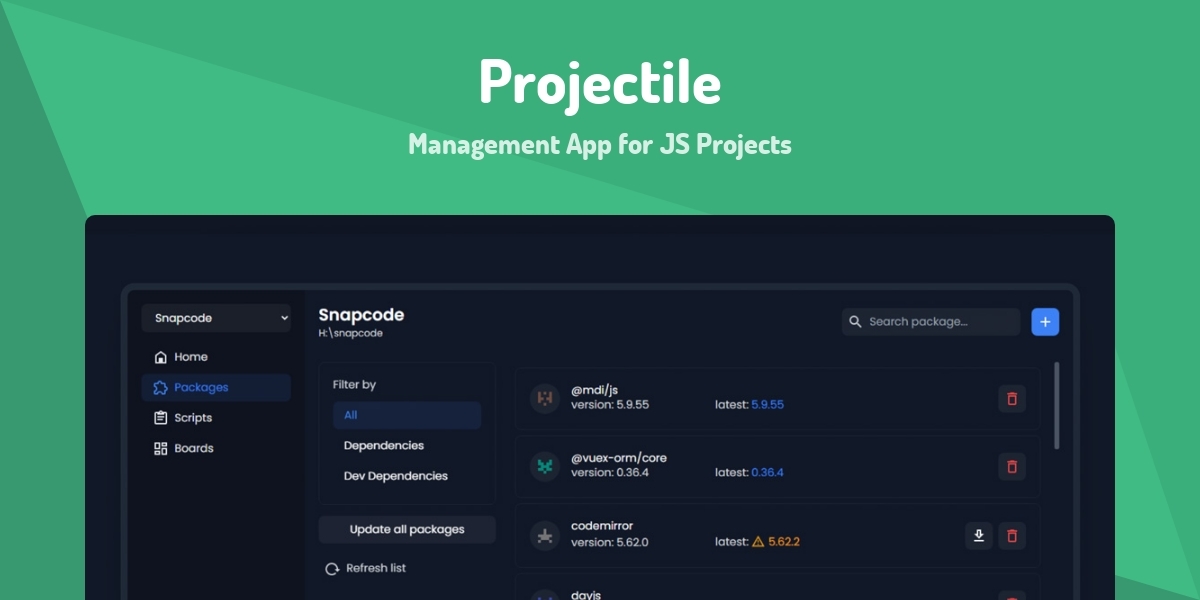Viewport: 1200px width, 600px height.
Task: Open Packages via the gear icon
Action: [160, 387]
